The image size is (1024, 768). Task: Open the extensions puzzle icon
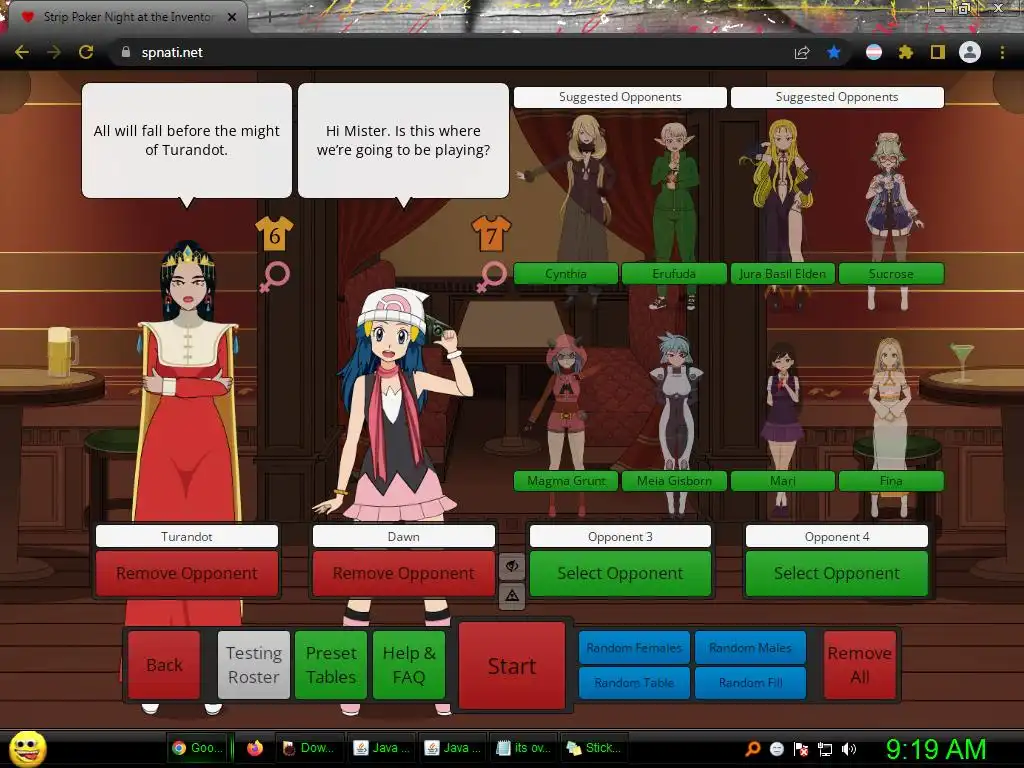pyautogui.click(x=906, y=52)
